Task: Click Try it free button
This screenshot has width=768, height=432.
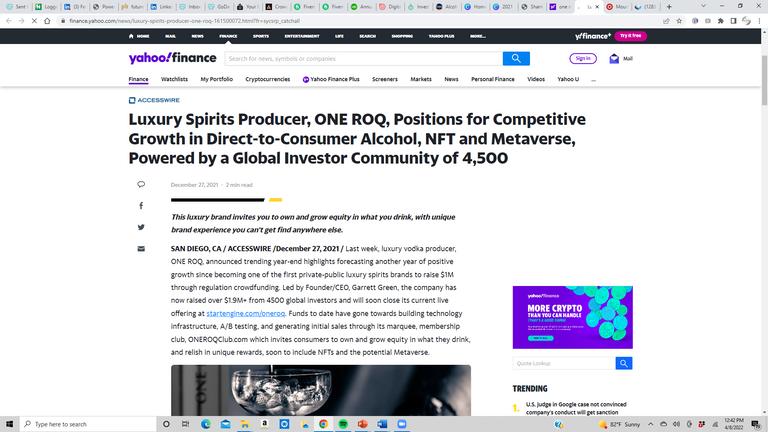Action: 630,36
